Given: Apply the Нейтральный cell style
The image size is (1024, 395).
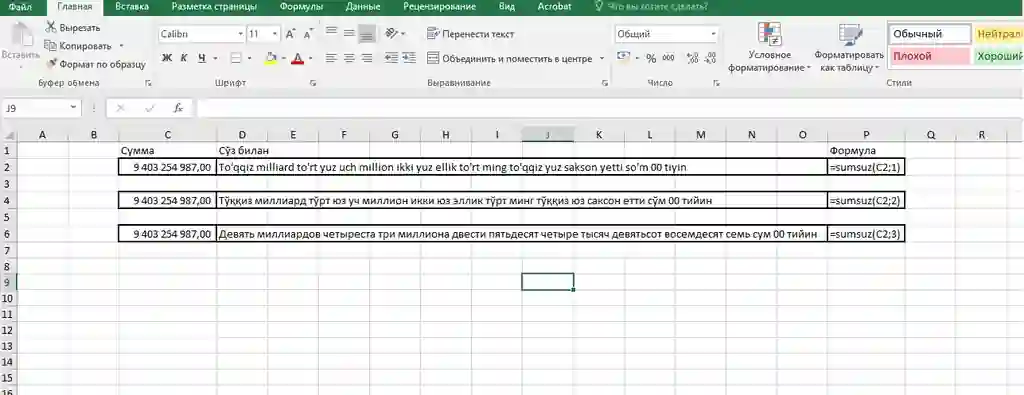Looking at the screenshot, I should [x=999, y=34].
